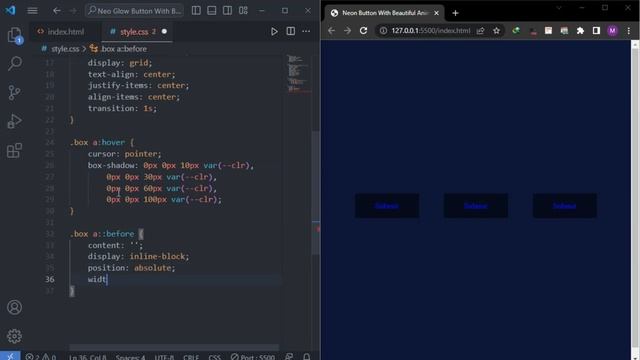Split the editor to the right
The height and width of the screenshot is (360, 640).
291,31
